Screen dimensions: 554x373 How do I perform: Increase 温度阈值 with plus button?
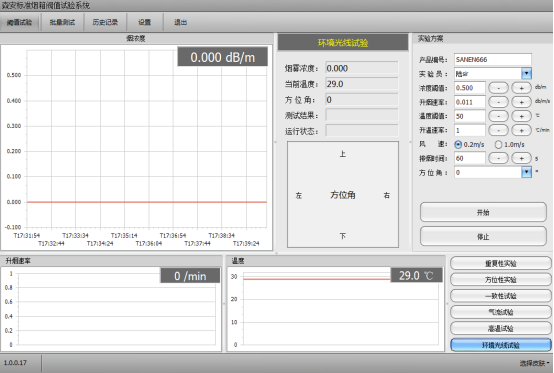pyautogui.click(x=521, y=116)
